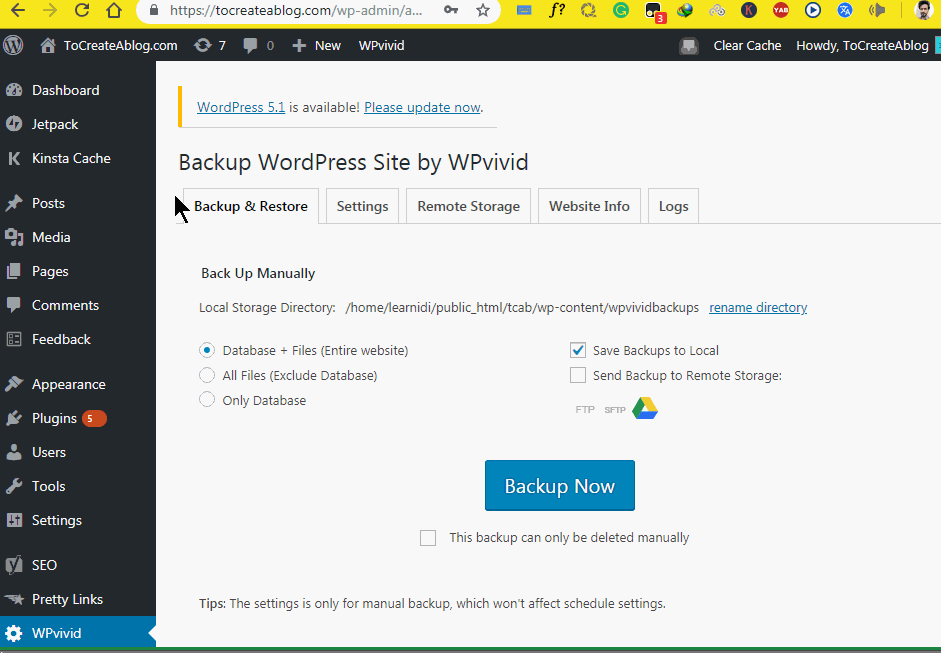Uncheck Save Backups to Local
The image size is (941, 653).
(x=578, y=351)
